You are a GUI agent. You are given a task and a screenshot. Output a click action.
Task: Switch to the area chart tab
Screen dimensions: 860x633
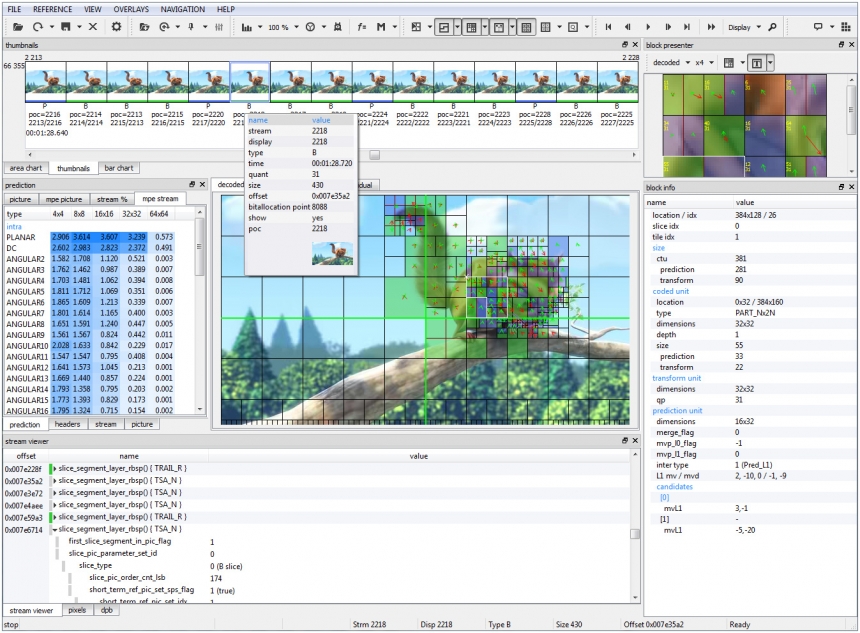pyautogui.click(x=26, y=168)
